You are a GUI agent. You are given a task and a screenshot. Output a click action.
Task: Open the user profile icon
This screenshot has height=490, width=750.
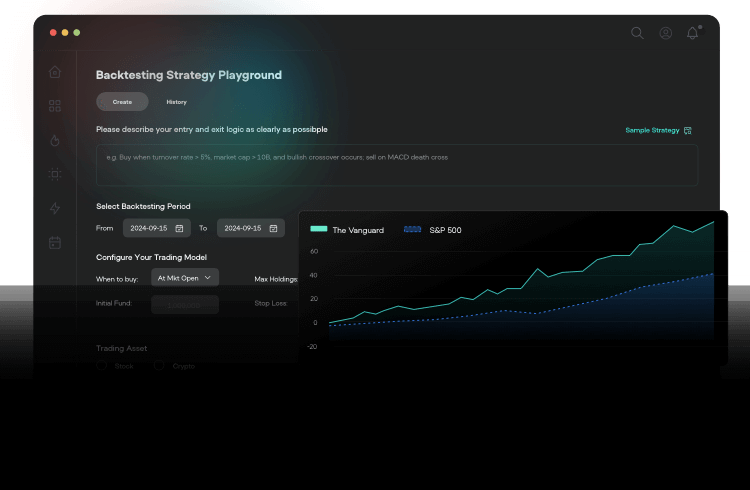coord(665,33)
